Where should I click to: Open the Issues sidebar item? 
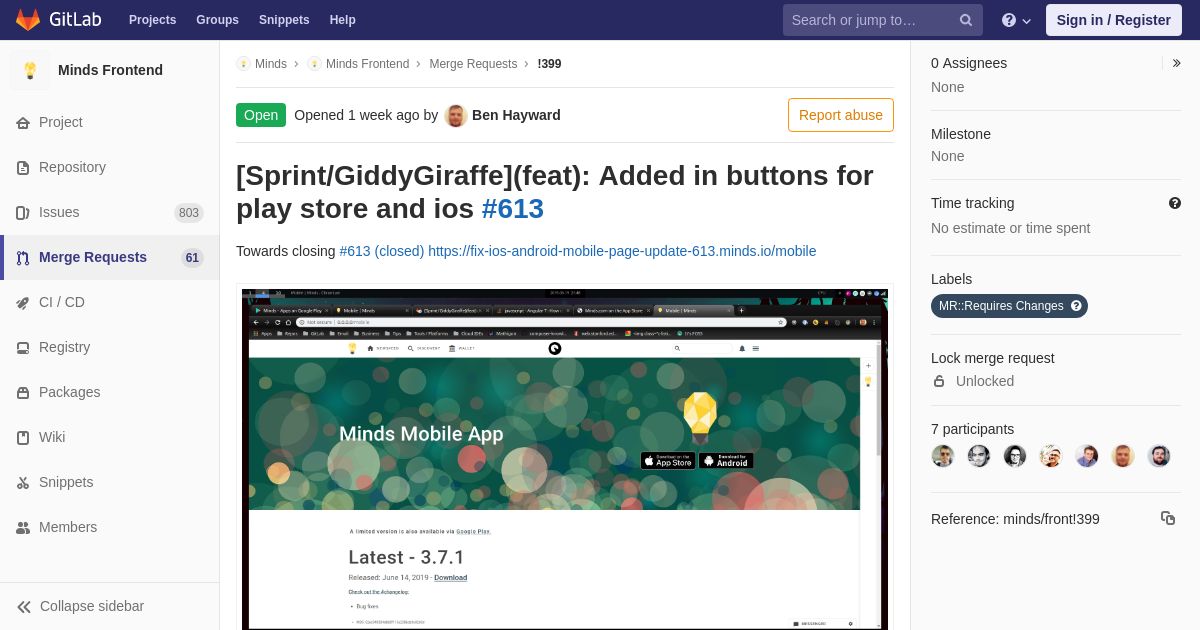pyautogui.click(x=110, y=212)
